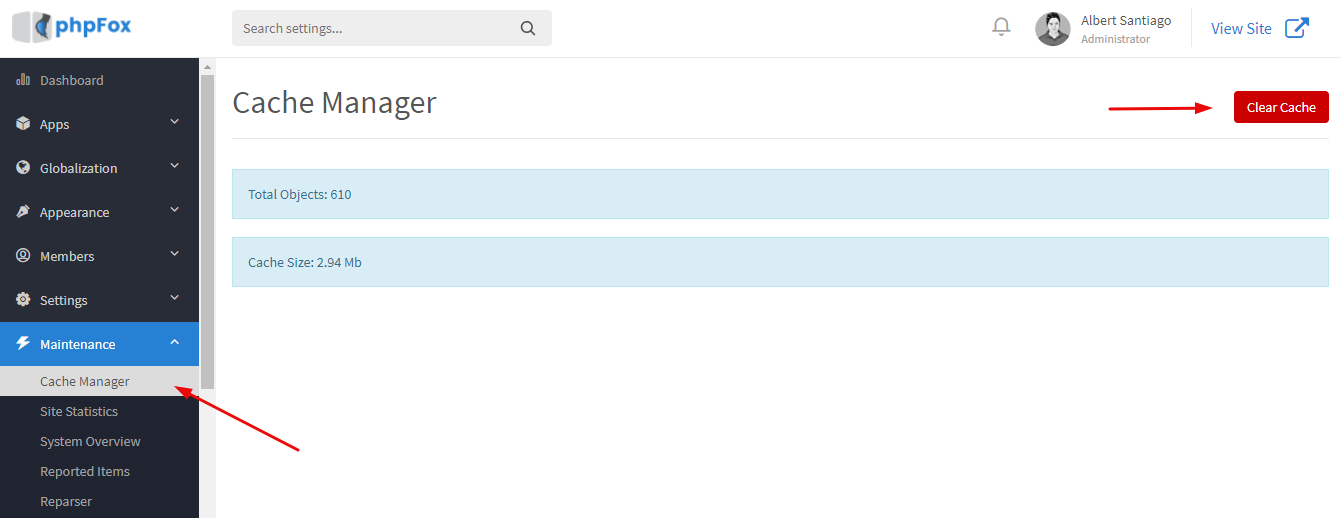The width and height of the screenshot is (1341, 518).
Task: Click the Globalization globe icon
Action: pyautogui.click(x=23, y=168)
